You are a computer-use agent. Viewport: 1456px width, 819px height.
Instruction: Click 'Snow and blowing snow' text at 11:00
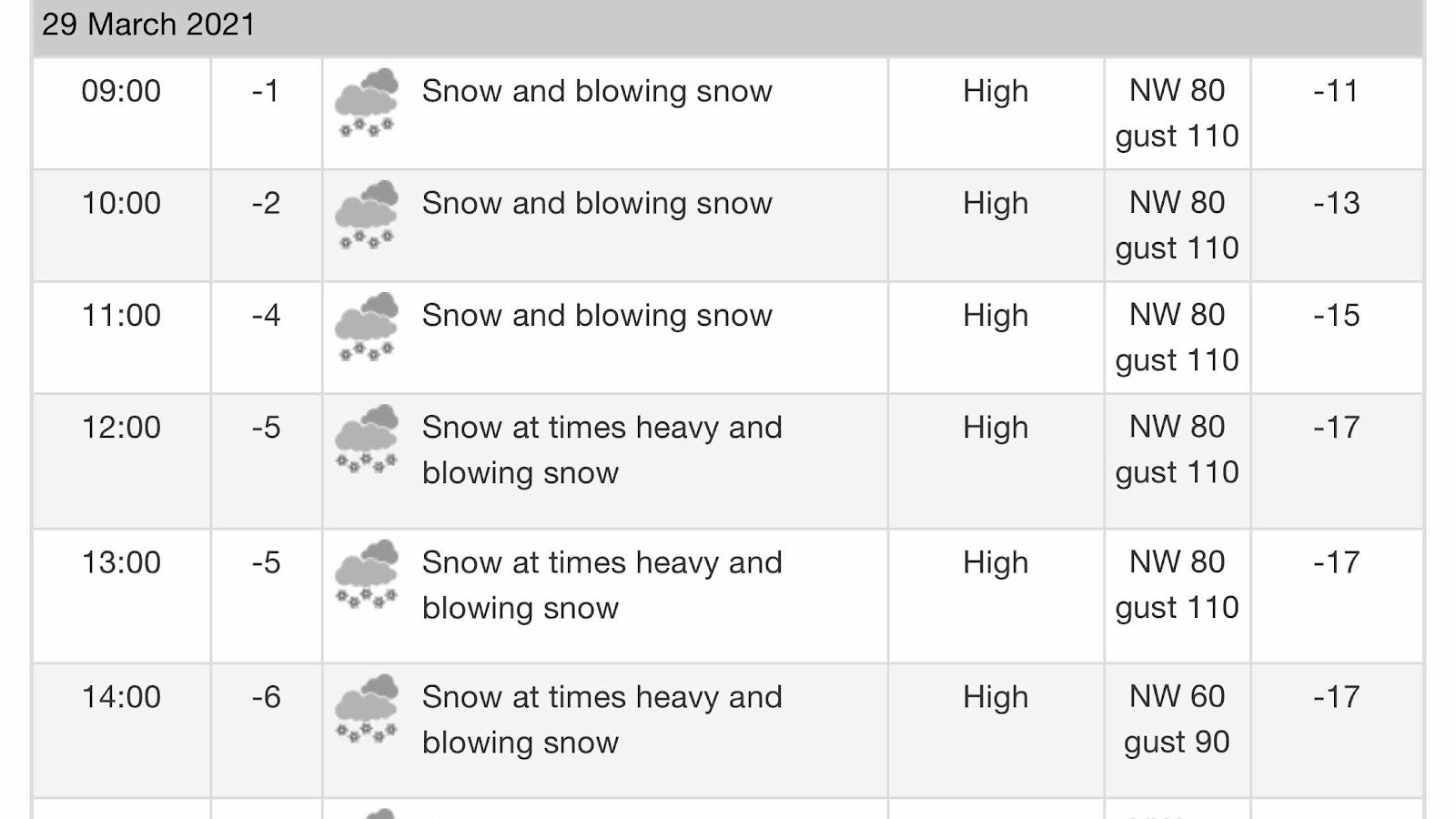(597, 316)
